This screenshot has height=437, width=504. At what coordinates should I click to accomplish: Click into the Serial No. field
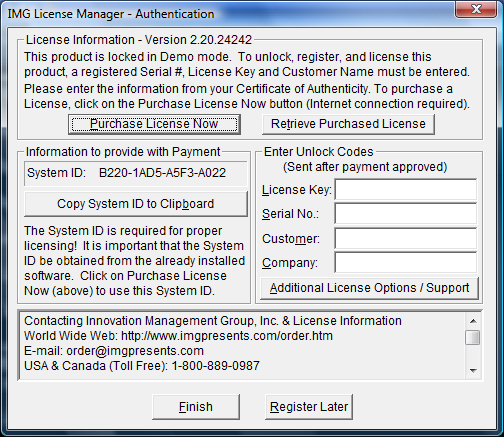[406, 214]
